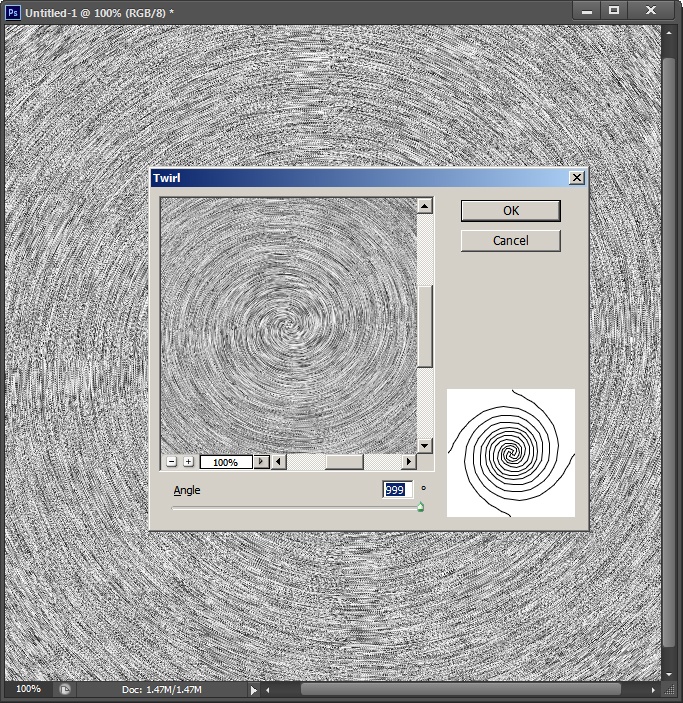Zoom out the Twirl preview with minus
Viewport: 683px width, 703px height.
coord(171,461)
